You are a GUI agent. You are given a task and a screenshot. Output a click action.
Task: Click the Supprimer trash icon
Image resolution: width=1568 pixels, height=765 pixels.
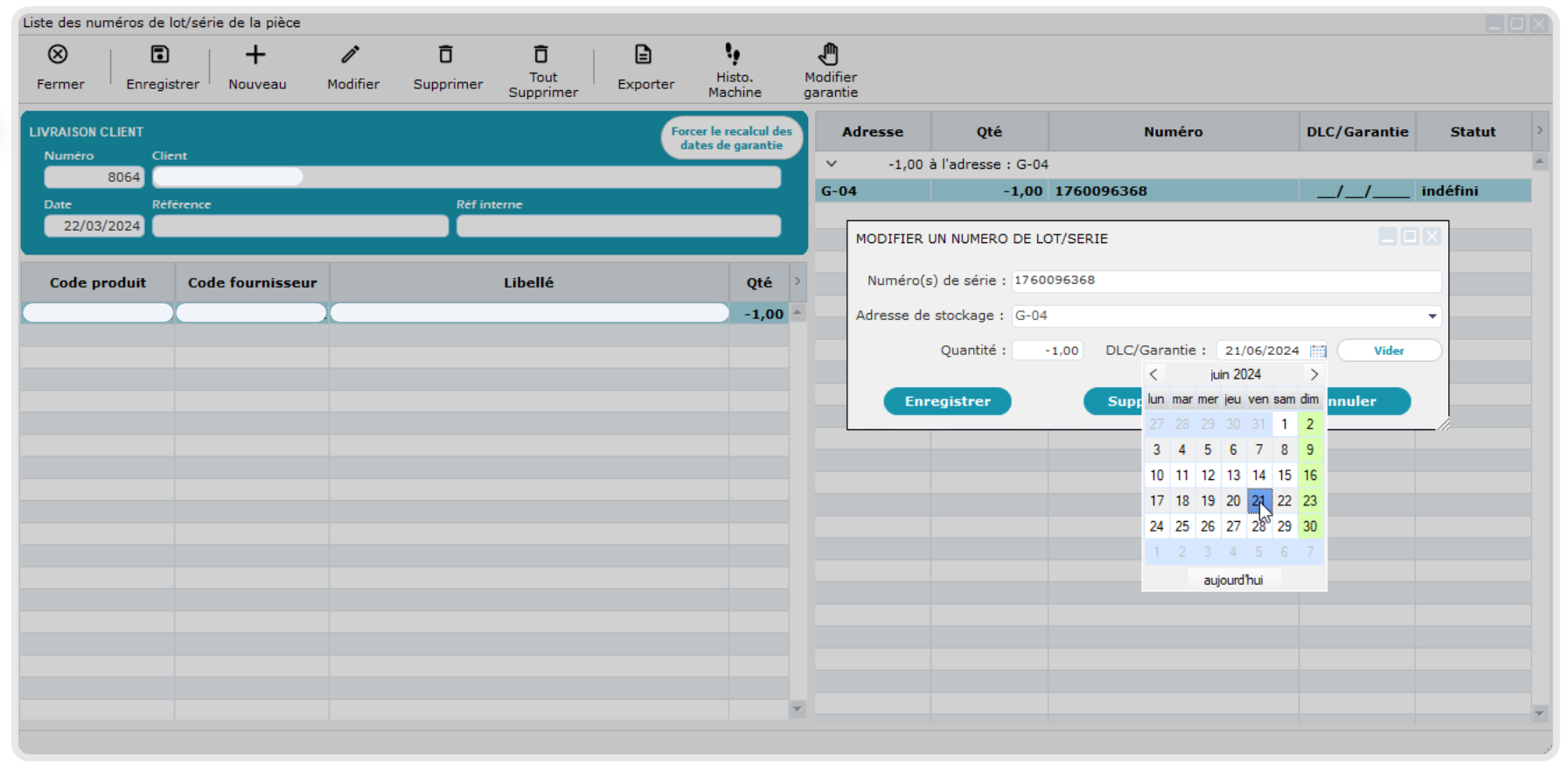(446, 54)
